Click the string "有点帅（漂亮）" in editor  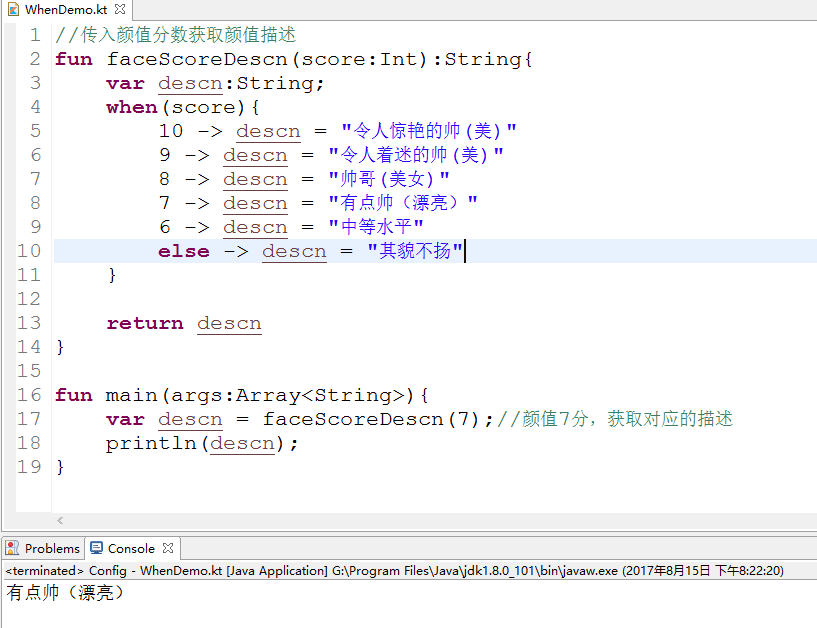[x=403, y=202]
